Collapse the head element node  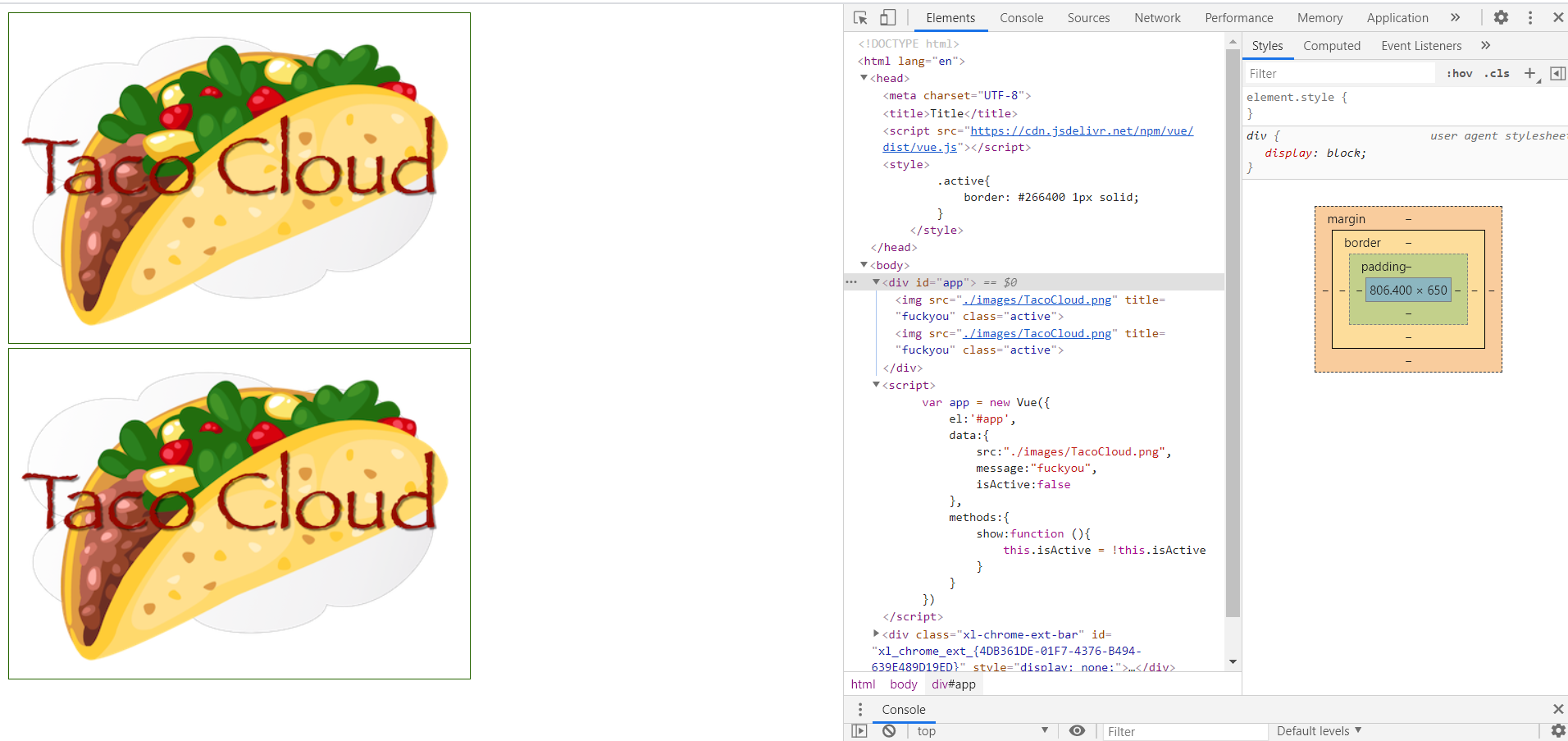click(864, 78)
